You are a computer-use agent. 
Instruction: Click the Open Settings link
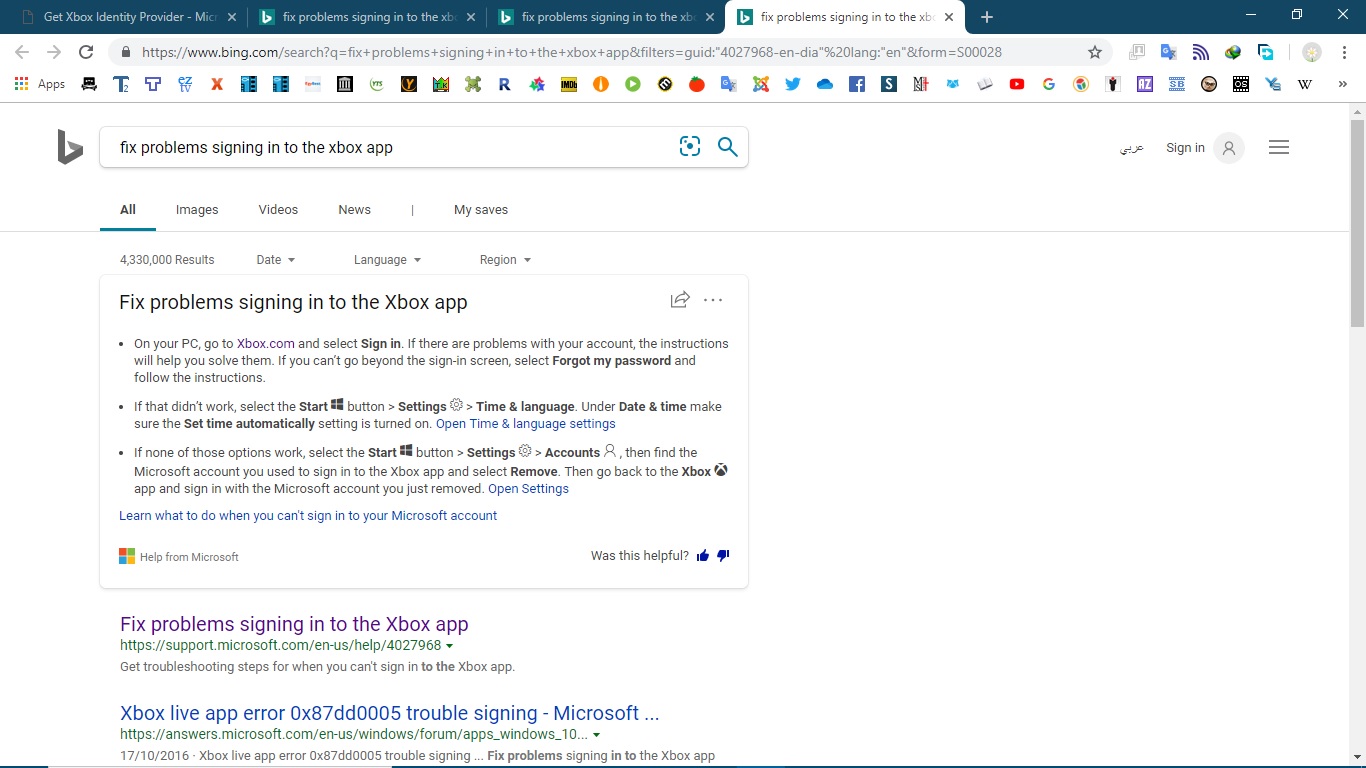[x=528, y=489]
